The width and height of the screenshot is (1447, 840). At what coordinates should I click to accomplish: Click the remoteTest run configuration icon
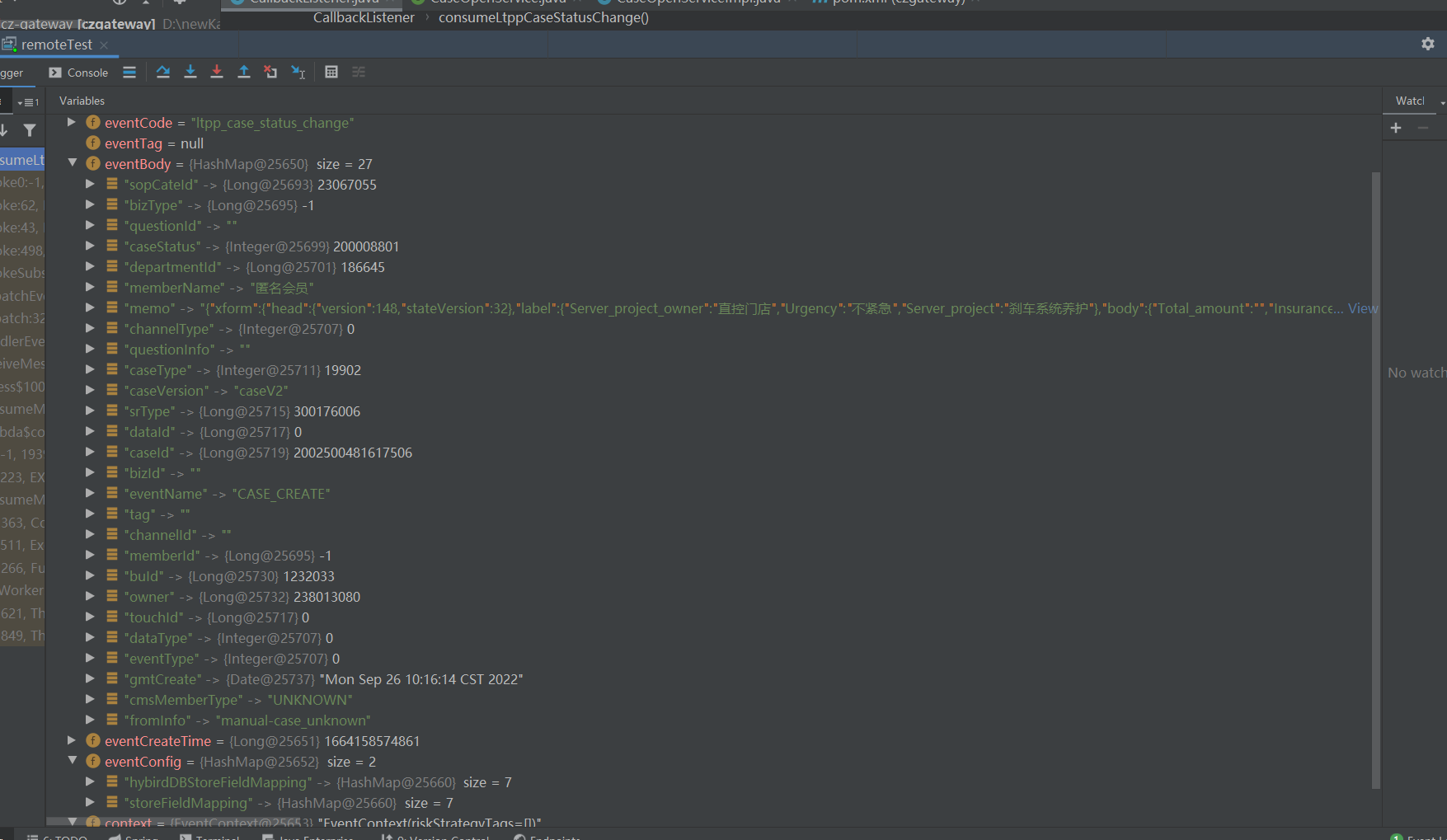9,45
